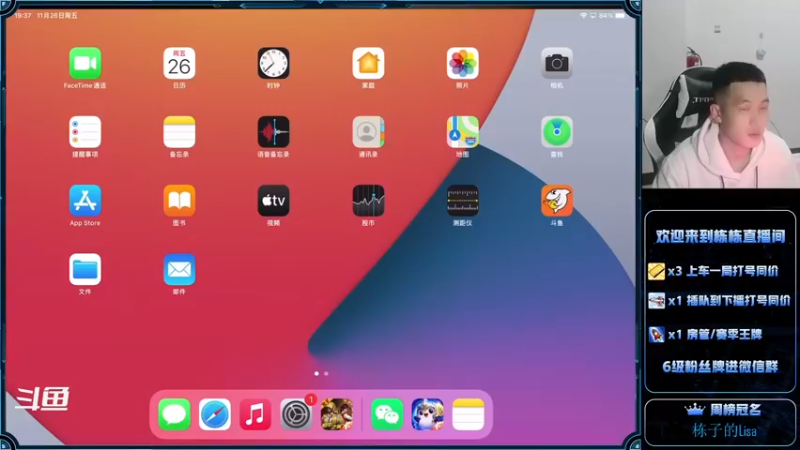This screenshot has height=450, width=800.
Task: Open Settings with badge in dock
Action: 296,414
